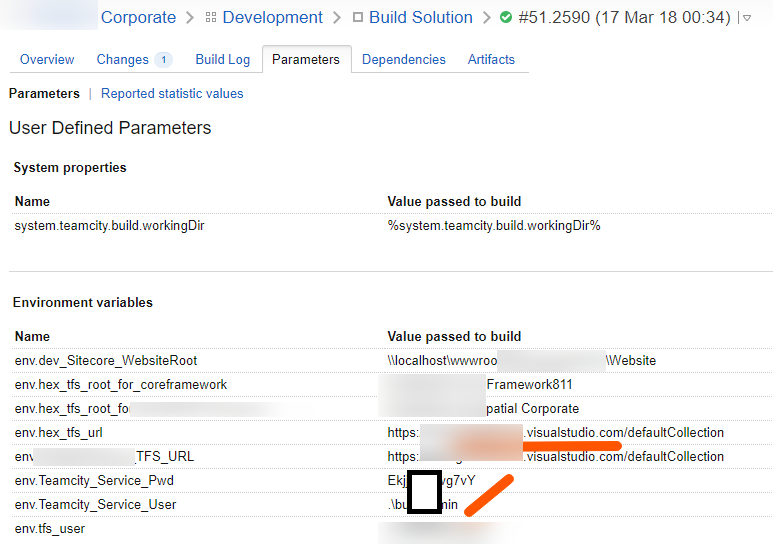Image resolution: width=773 pixels, height=546 pixels.
Task: Click the env.hex_tfs_url value cell
Action: (556, 433)
